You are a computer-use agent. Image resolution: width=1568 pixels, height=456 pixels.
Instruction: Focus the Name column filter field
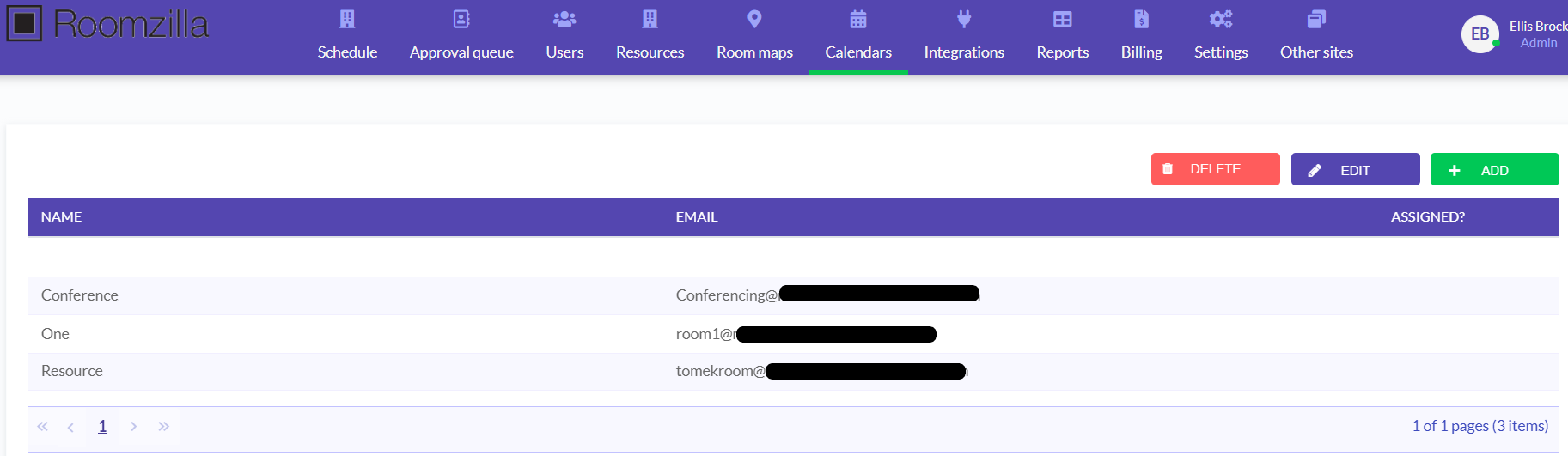point(337,259)
